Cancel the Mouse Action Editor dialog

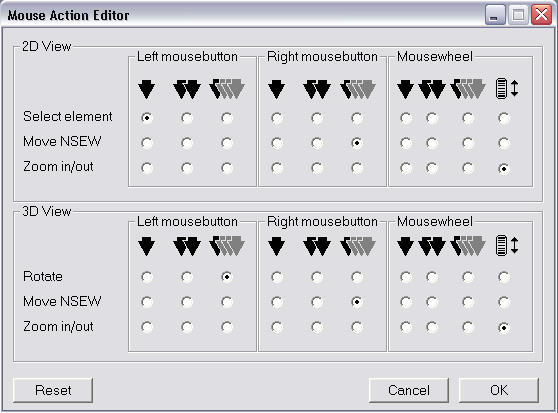click(409, 390)
